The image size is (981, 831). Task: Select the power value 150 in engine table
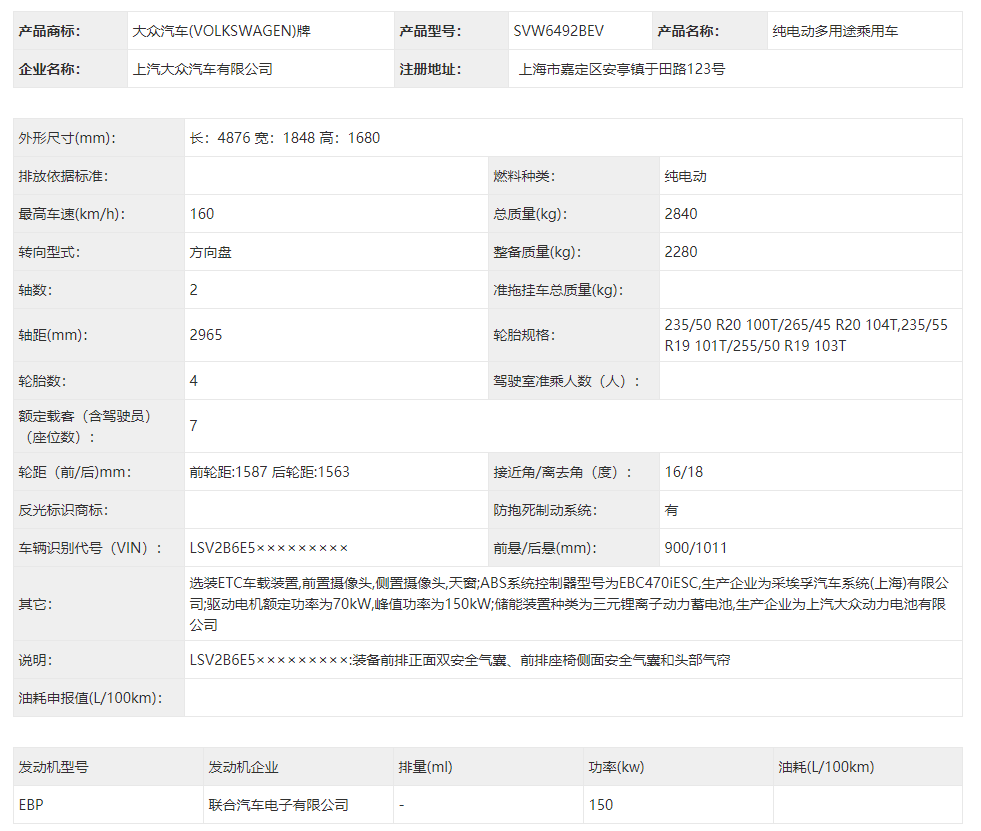tap(601, 805)
